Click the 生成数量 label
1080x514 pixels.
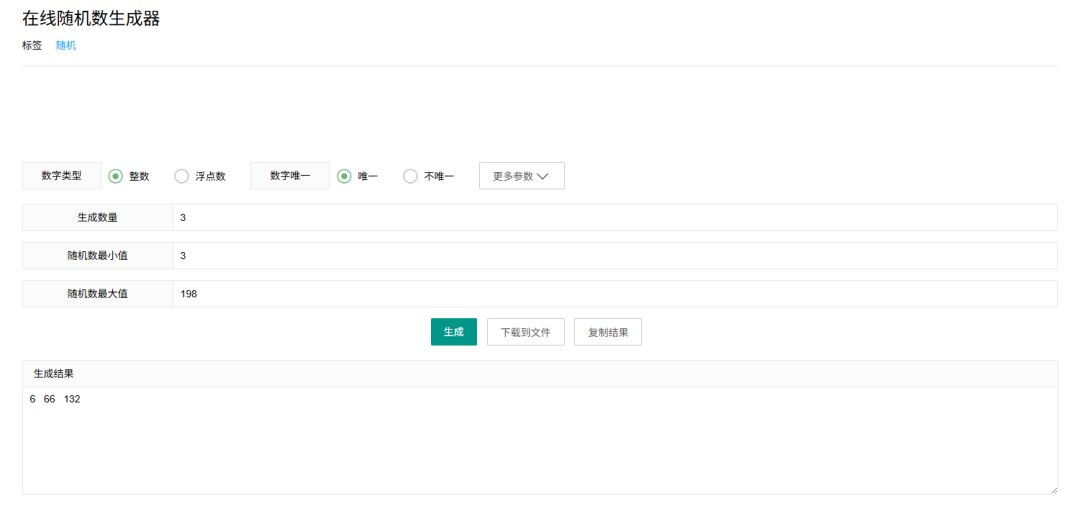point(98,217)
